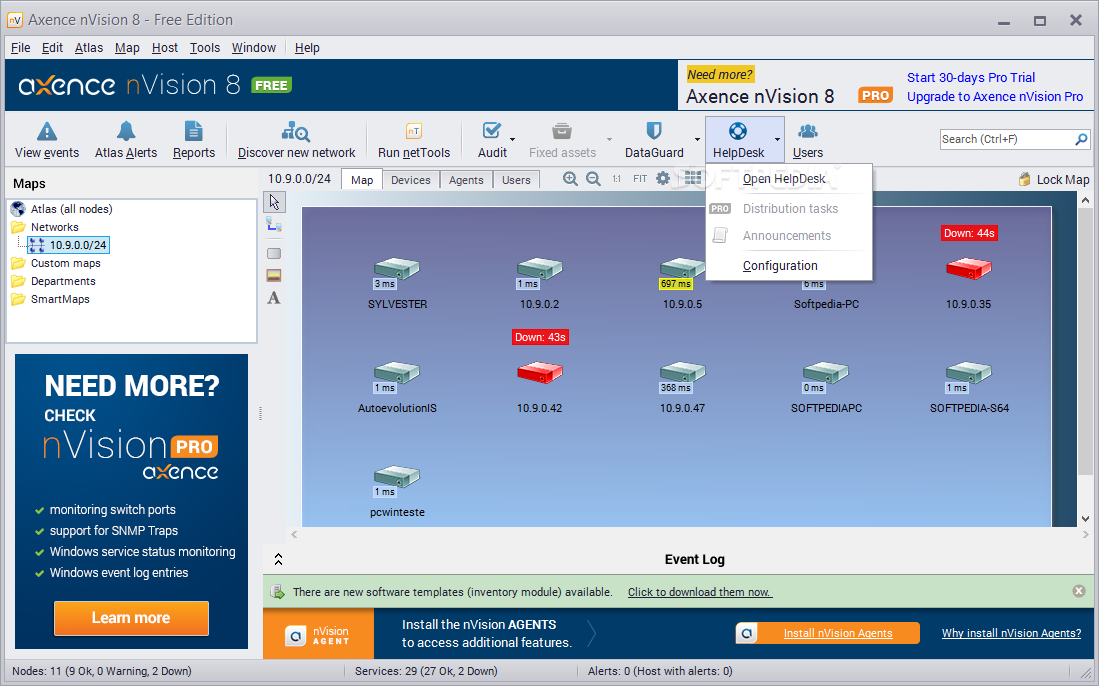The image size is (1099, 686).
Task: Open Atlas Alerts bell icon
Action: click(126, 131)
